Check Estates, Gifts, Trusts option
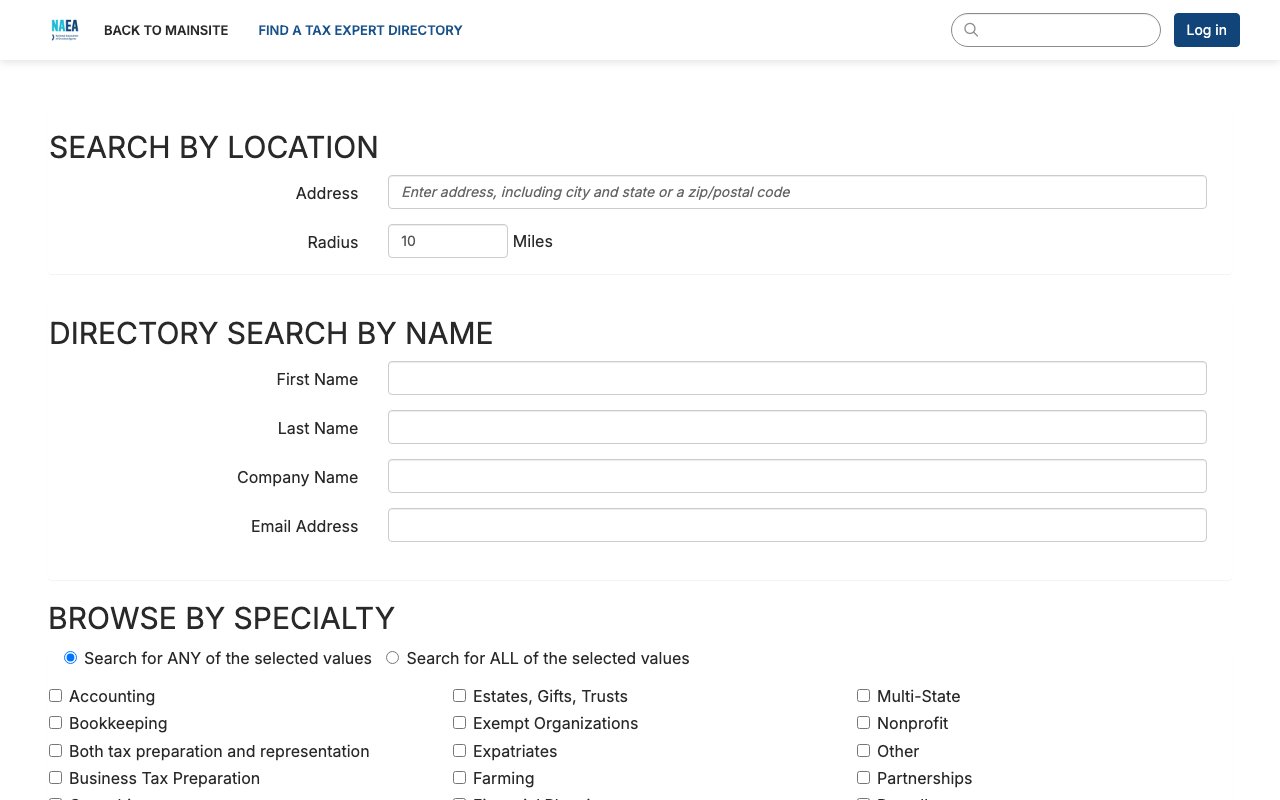Screen dimensions: 1280x800 pos(459,695)
